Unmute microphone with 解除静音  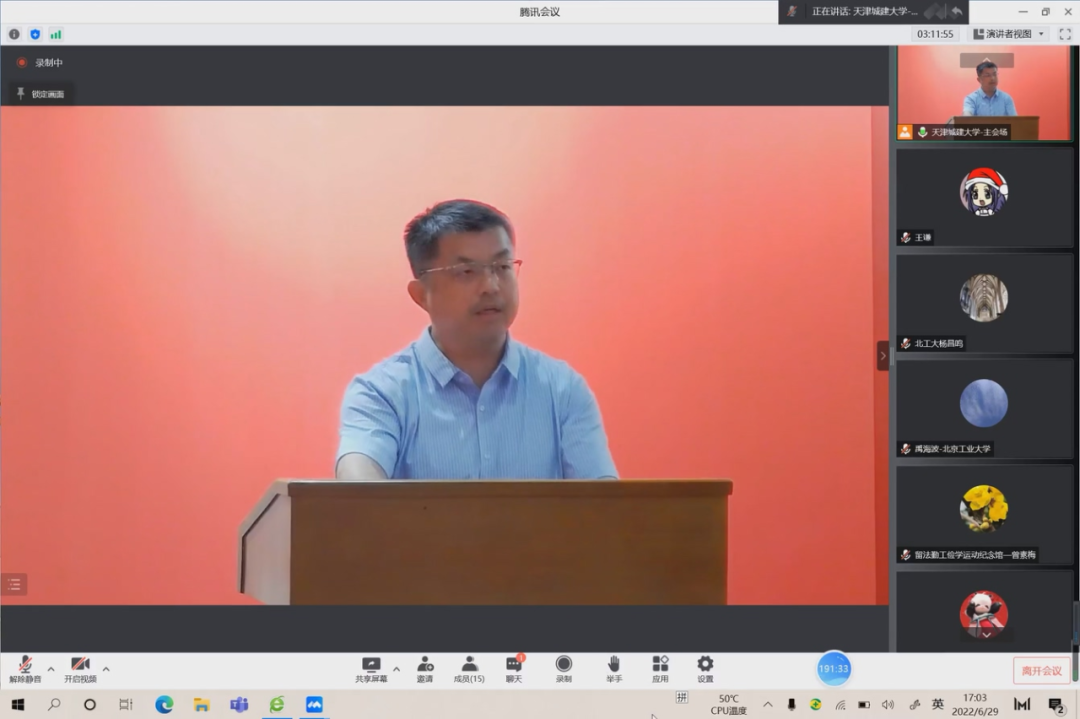(x=25, y=668)
